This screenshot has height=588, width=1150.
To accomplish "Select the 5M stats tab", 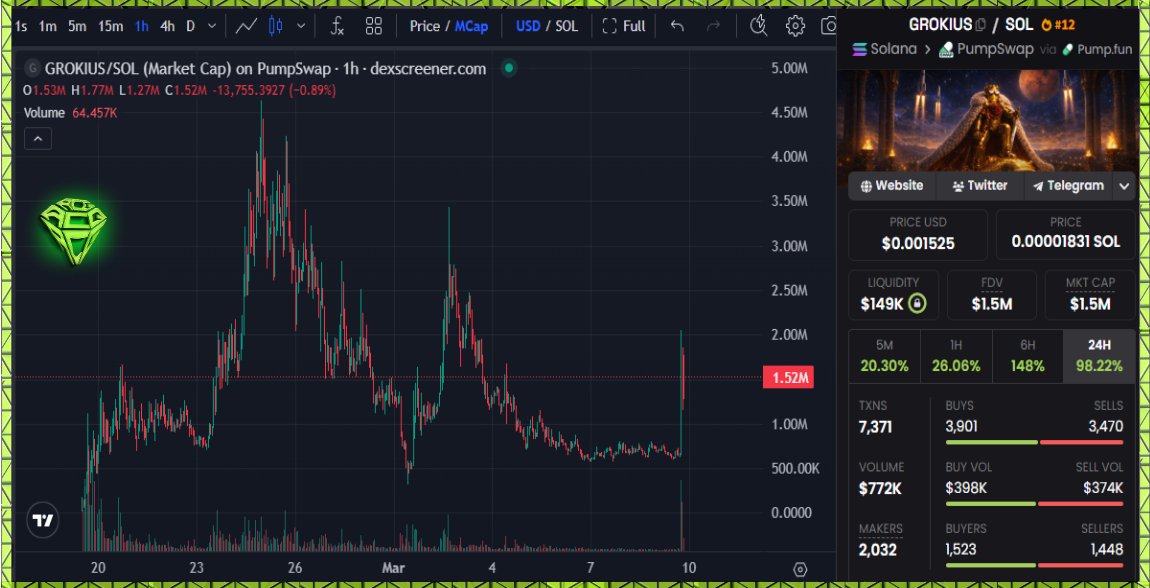I will click(x=884, y=356).
